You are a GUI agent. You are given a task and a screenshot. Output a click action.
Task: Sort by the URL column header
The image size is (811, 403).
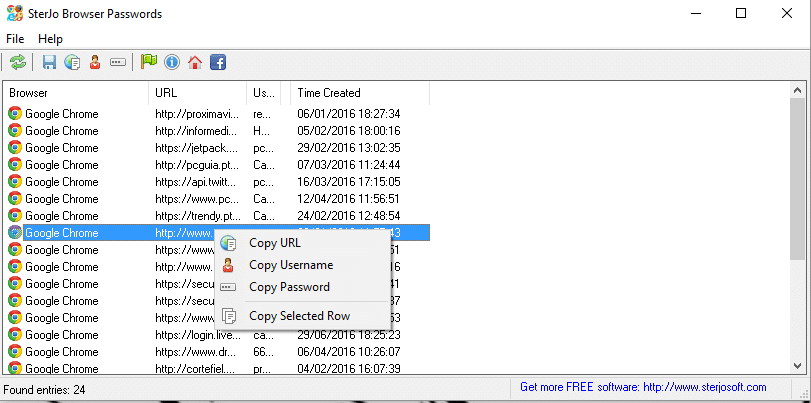click(x=198, y=93)
